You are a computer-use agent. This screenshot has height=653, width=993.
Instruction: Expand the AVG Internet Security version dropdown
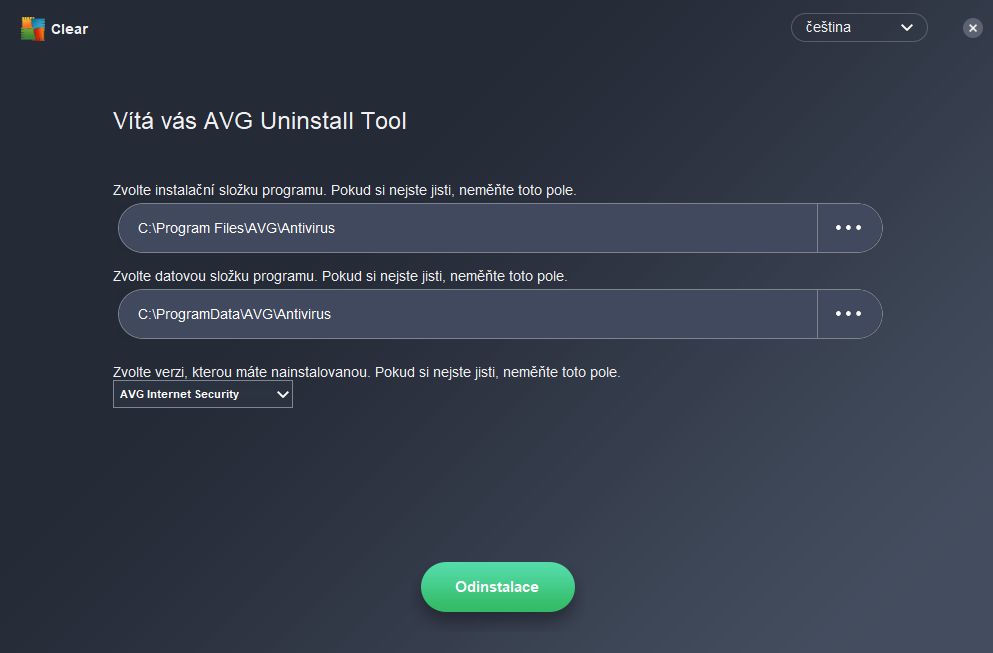pyautogui.click(x=203, y=394)
